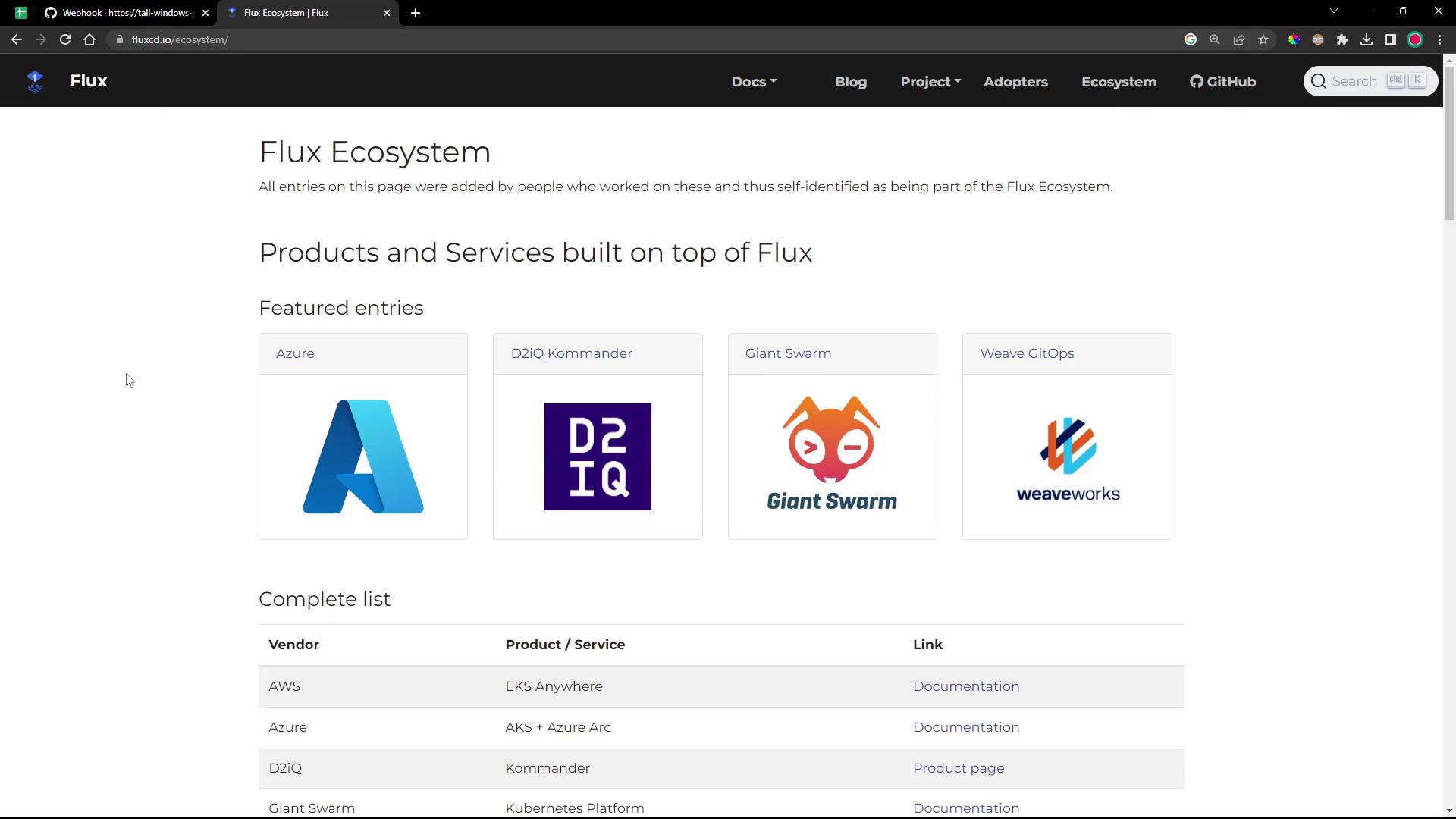Image resolution: width=1456 pixels, height=819 pixels.
Task: Click the Flux brand name text link
Action: point(89,81)
